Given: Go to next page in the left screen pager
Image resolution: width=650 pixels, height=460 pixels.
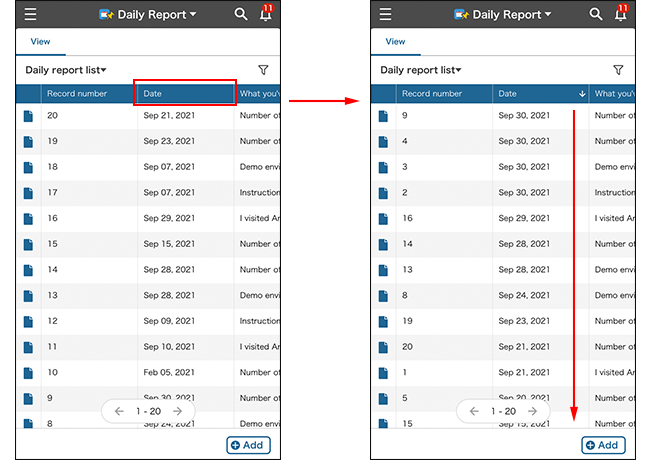Looking at the screenshot, I should tap(177, 411).
